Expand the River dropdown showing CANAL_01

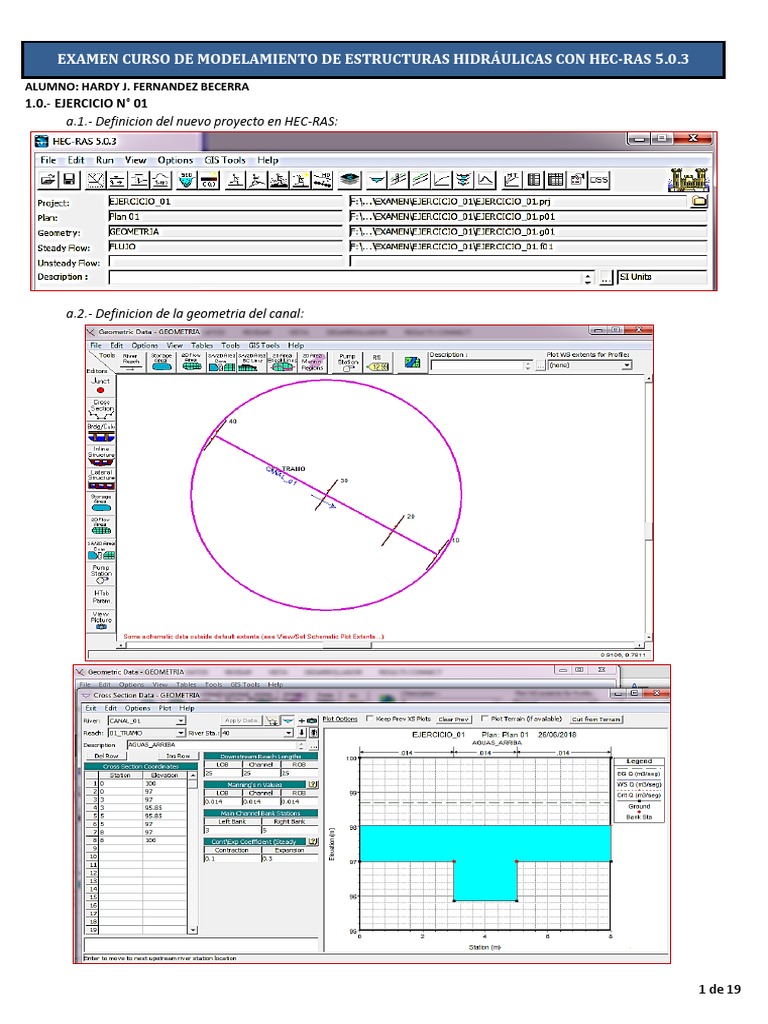(180, 721)
